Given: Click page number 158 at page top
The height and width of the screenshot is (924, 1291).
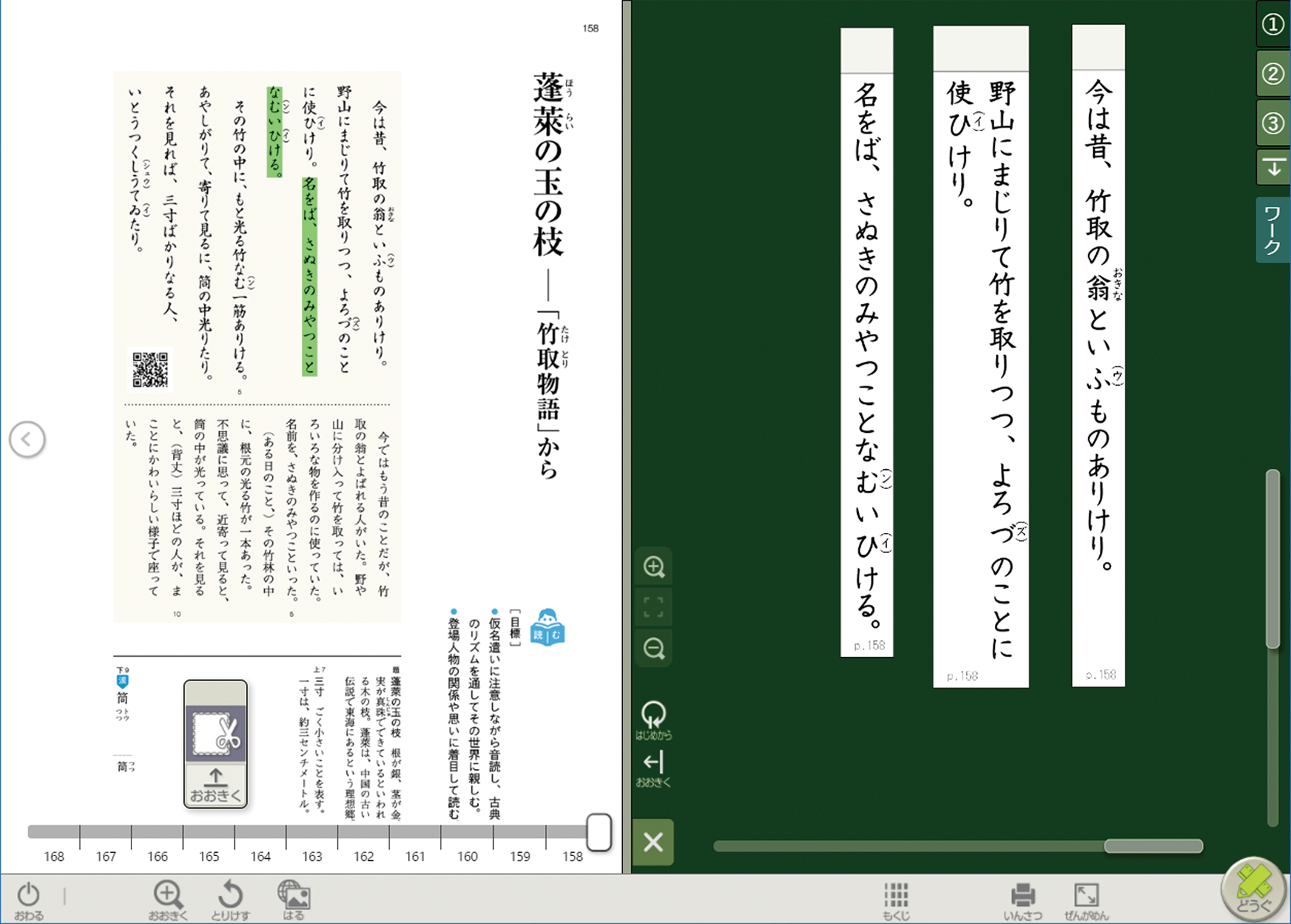Looking at the screenshot, I should click(x=591, y=28).
